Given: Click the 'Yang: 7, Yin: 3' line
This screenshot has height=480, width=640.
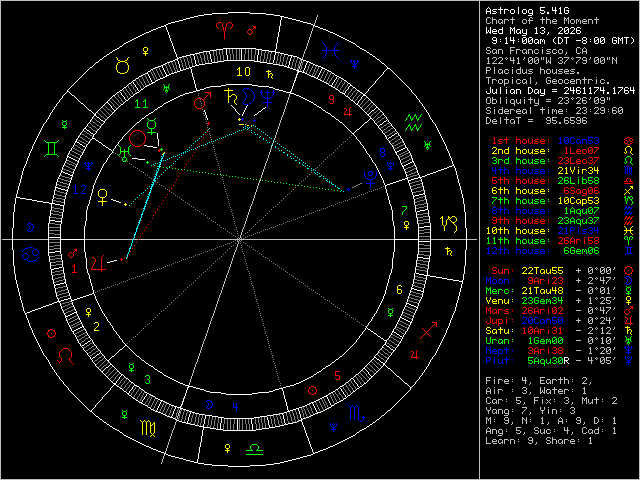Looking at the screenshot, I should [530, 411].
